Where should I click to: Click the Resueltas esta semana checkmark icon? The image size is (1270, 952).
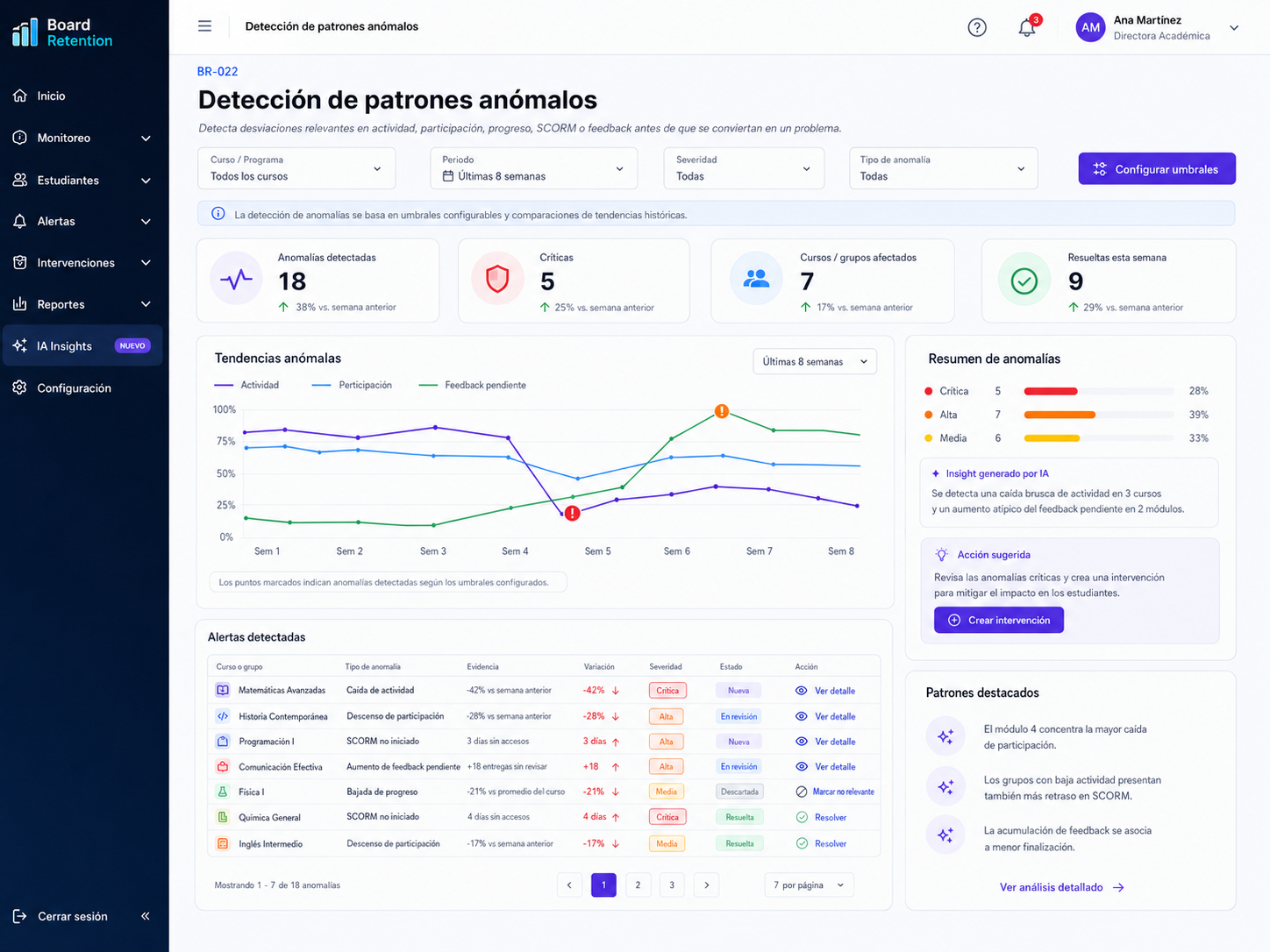(x=1024, y=281)
